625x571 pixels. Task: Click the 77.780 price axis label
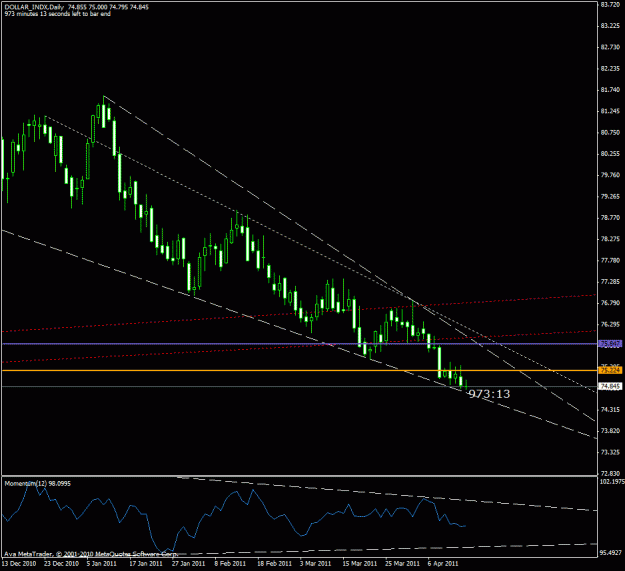click(x=610, y=260)
